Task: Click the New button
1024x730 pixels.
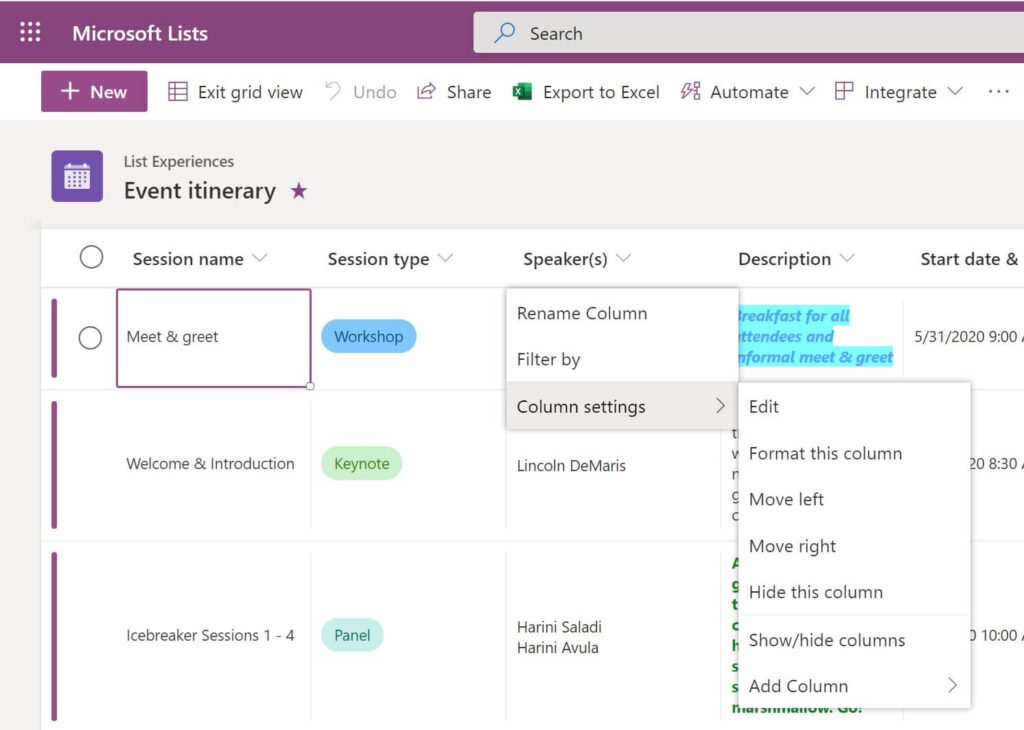Action: tap(94, 91)
